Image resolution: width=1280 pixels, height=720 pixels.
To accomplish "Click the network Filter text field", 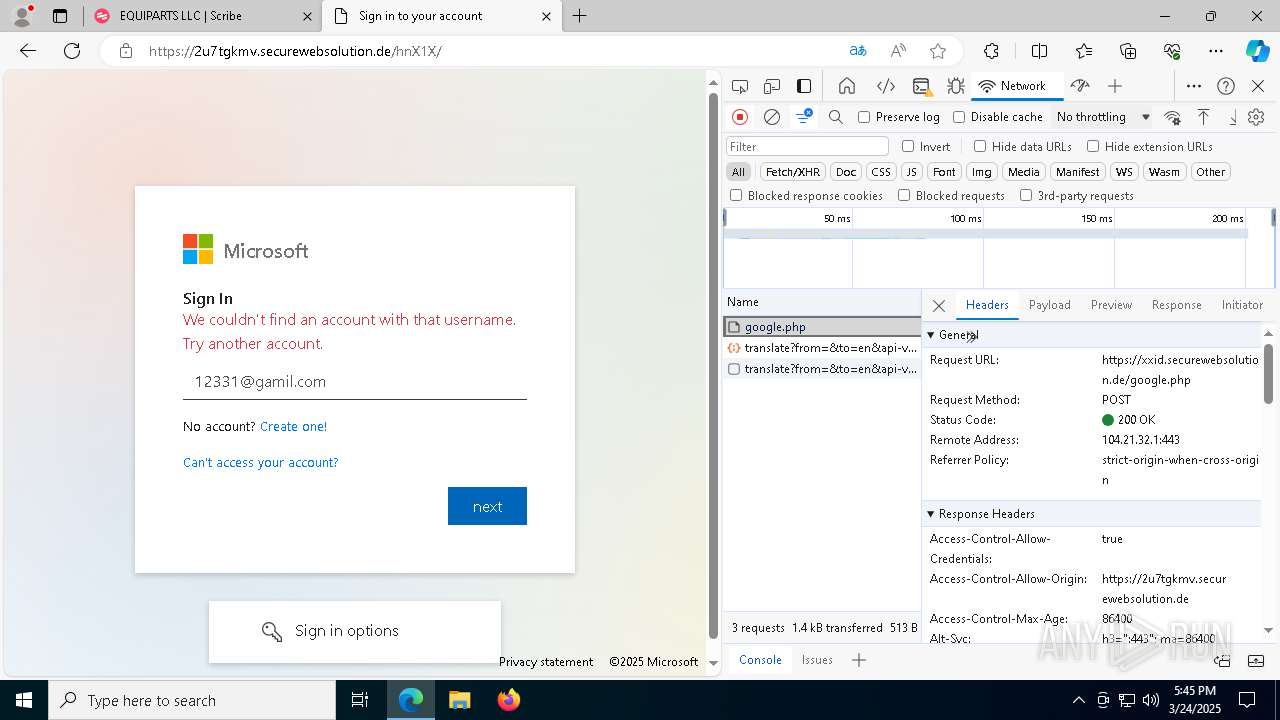I will click(807, 146).
